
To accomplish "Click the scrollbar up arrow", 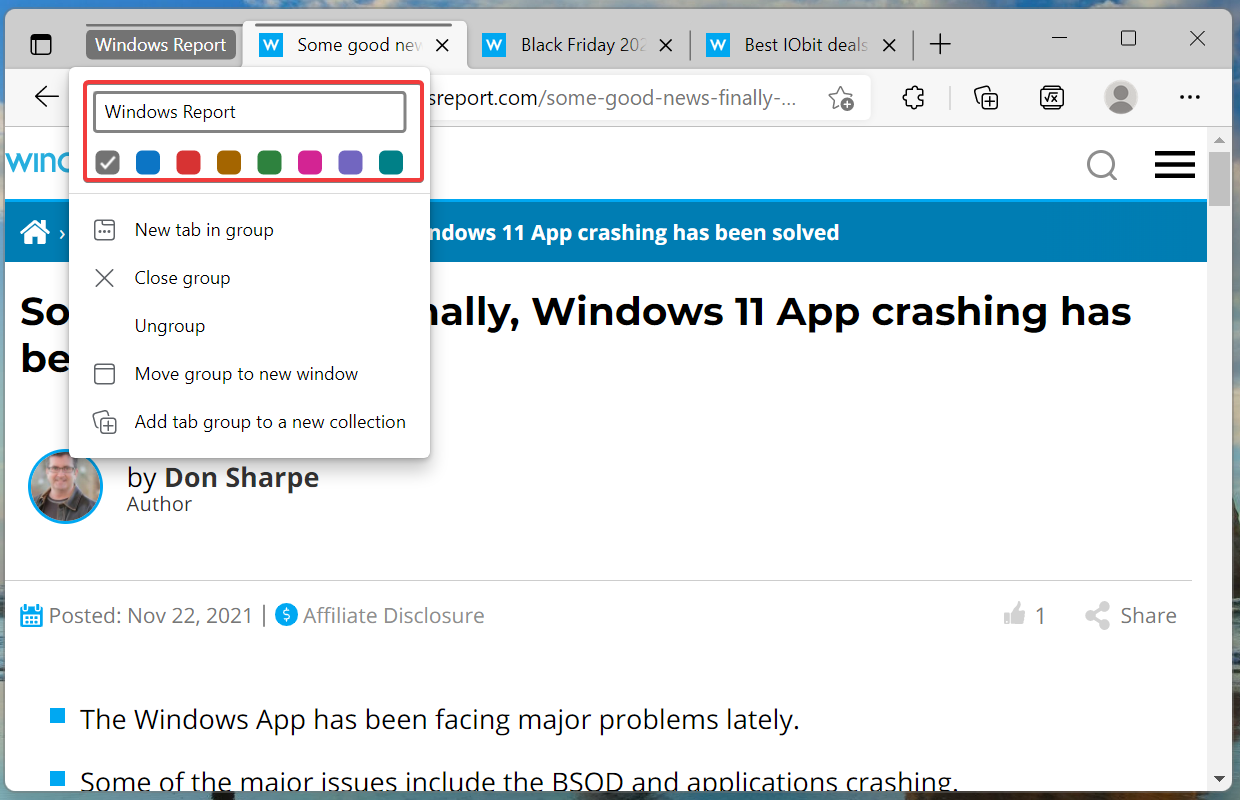I will click(x=1219, y=138).
